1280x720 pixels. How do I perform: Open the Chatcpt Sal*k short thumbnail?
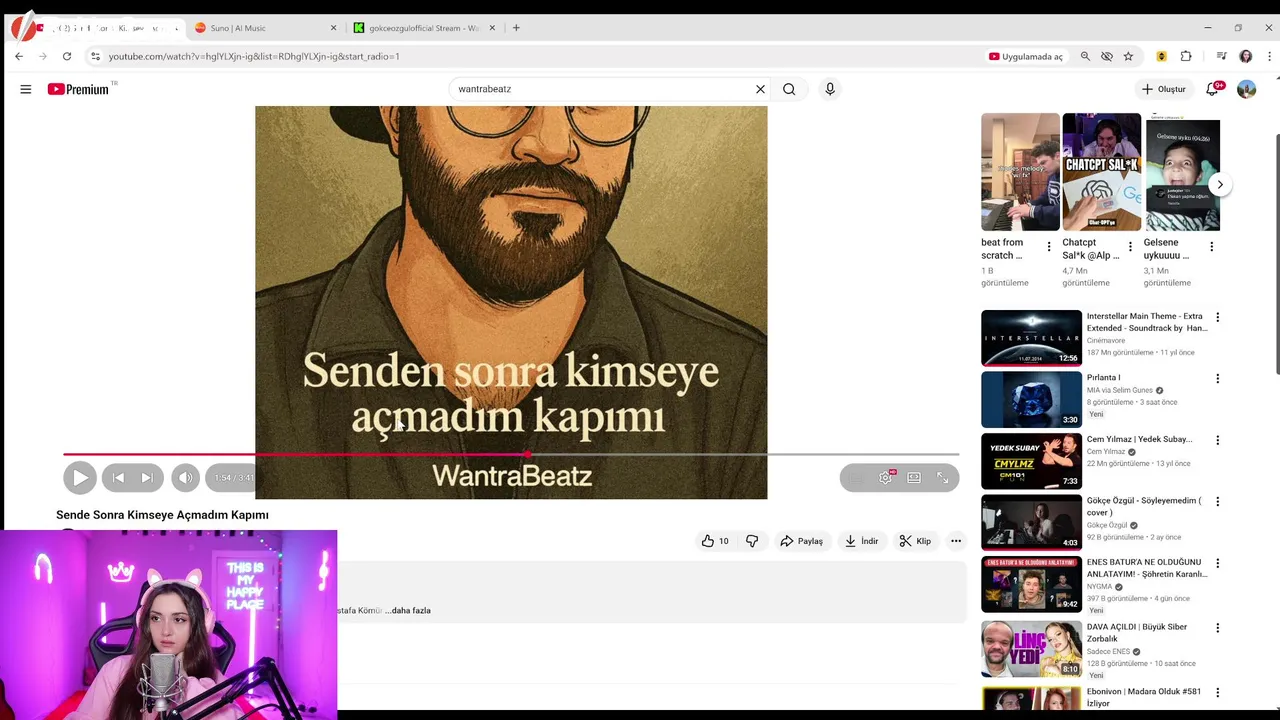click(x=1101, y=172)
